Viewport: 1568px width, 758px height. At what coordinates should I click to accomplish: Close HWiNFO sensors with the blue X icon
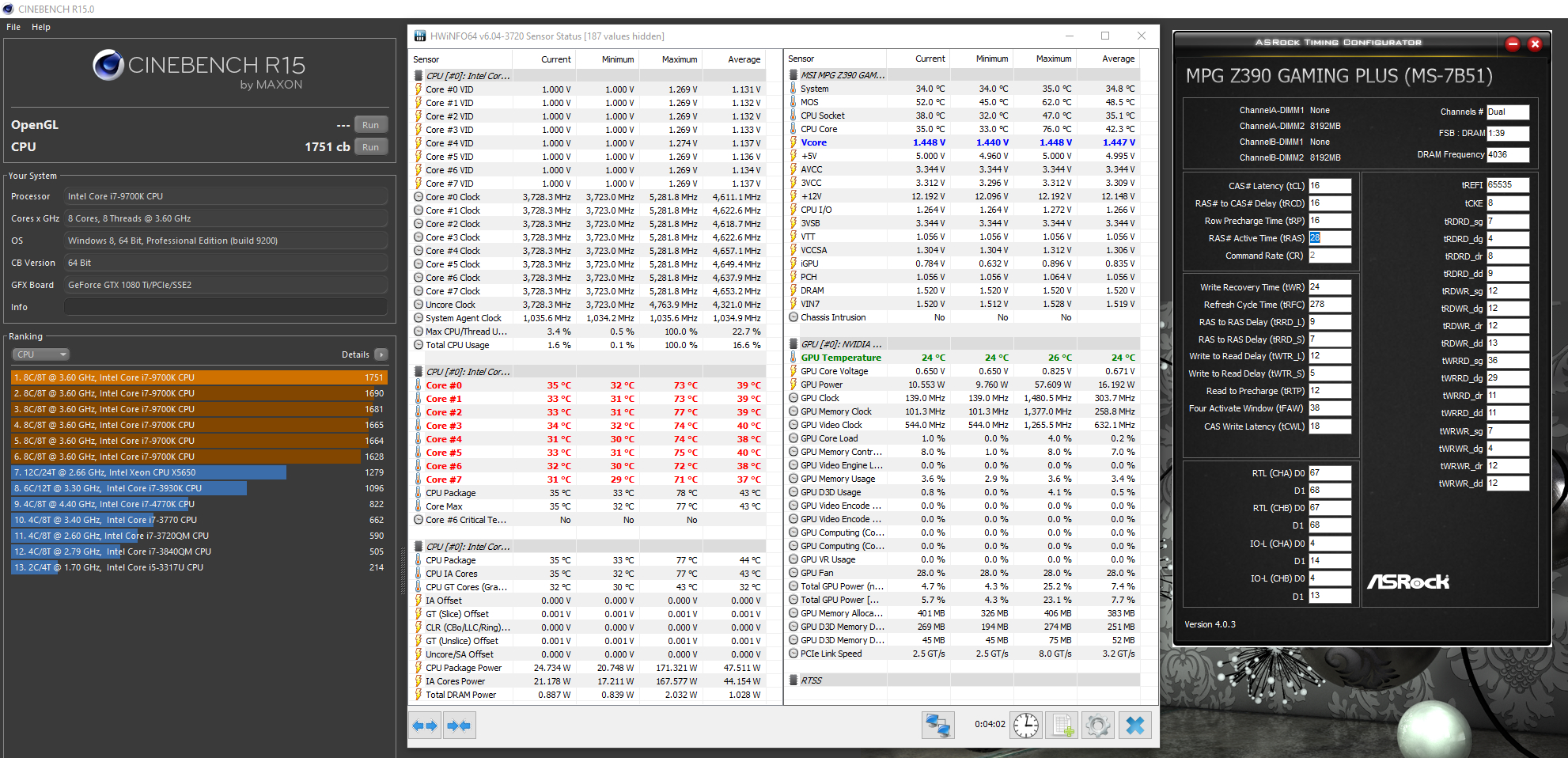click(x=1135, y=726)
